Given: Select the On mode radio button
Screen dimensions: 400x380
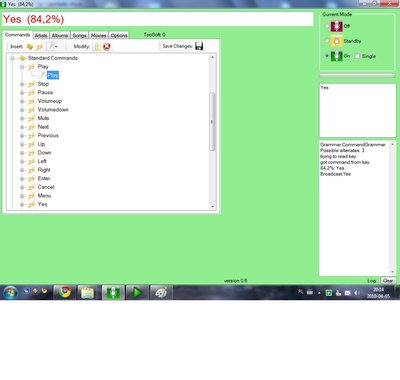Looking at the screenshot, I should point(327,56).
